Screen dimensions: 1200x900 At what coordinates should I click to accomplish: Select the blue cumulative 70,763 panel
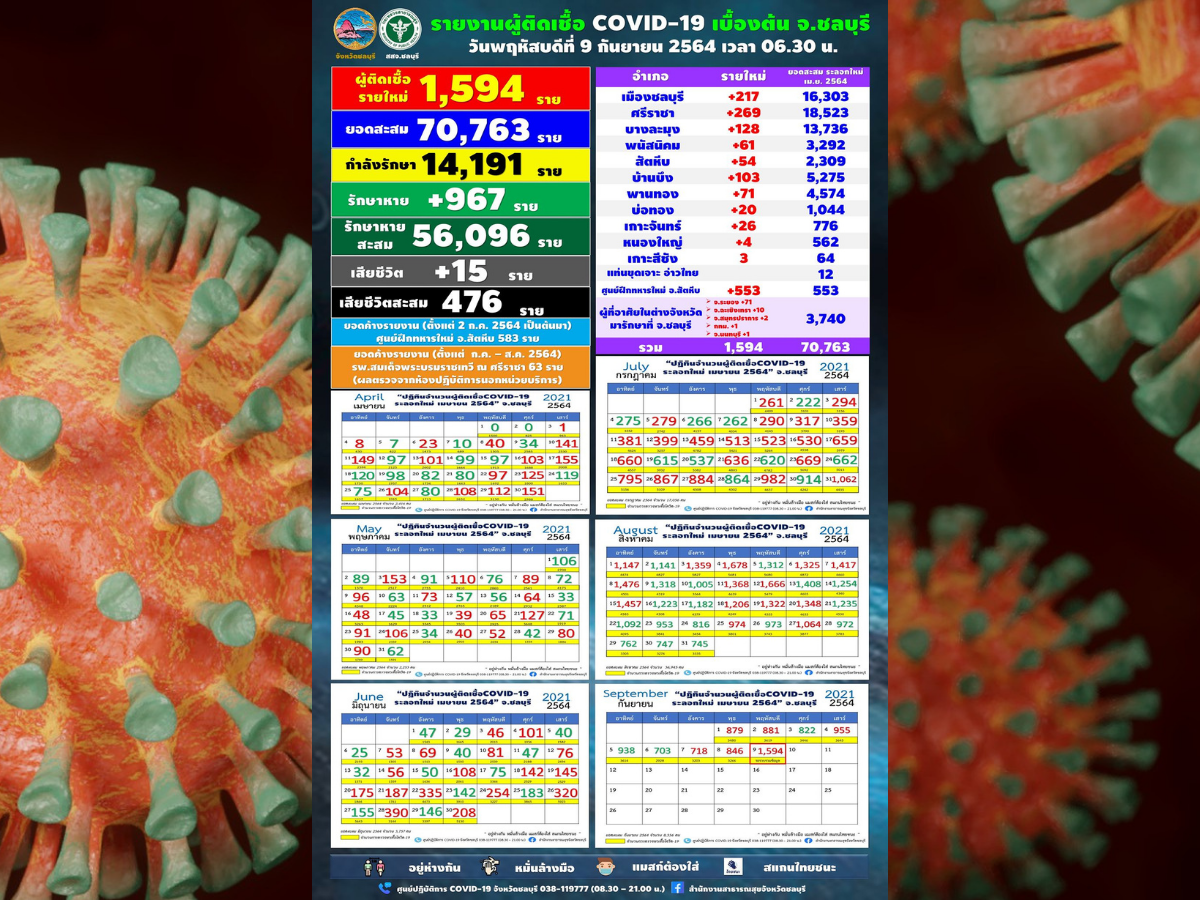tap(460, 130)
